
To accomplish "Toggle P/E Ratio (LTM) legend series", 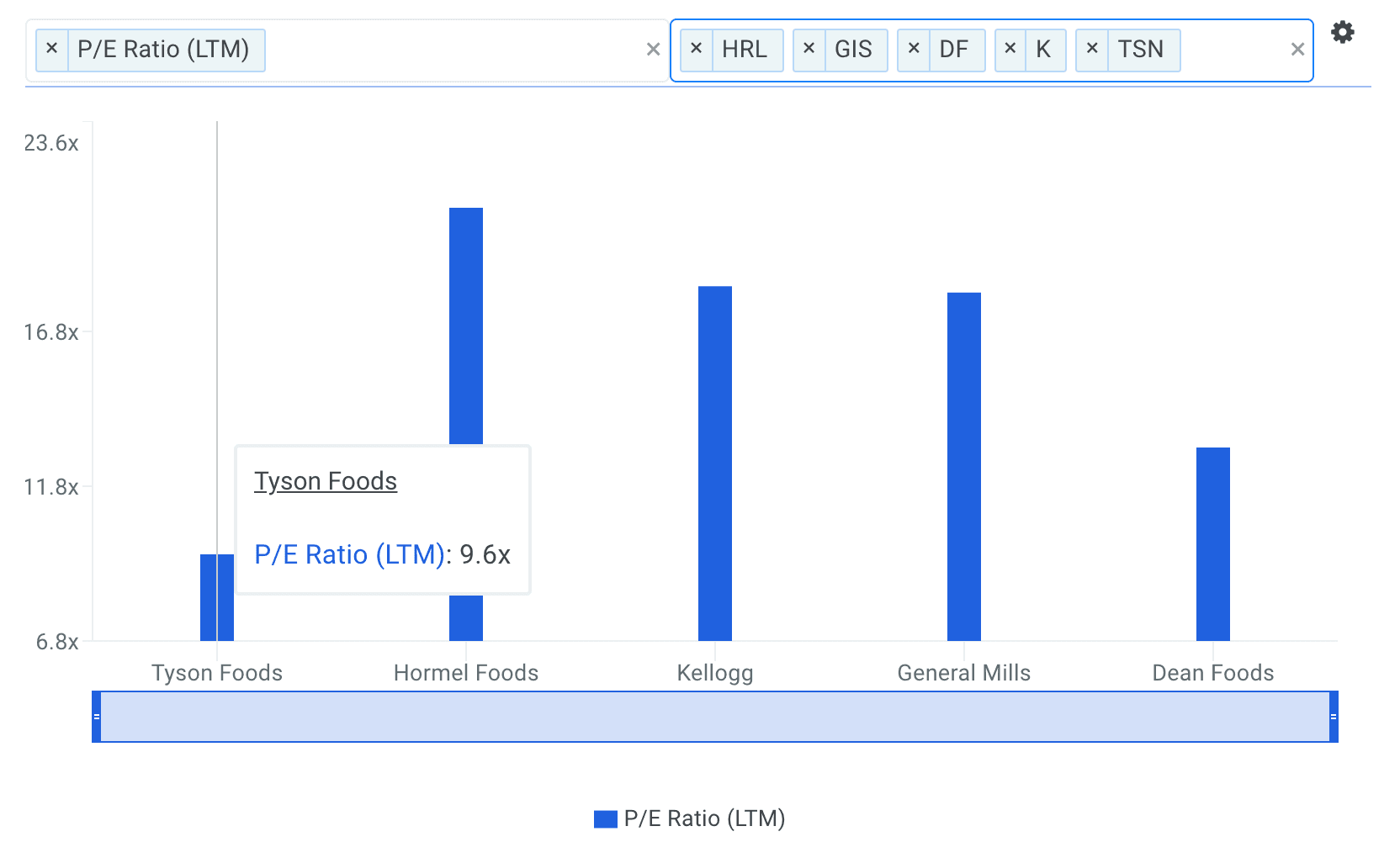I will click(x=690, y=818).
